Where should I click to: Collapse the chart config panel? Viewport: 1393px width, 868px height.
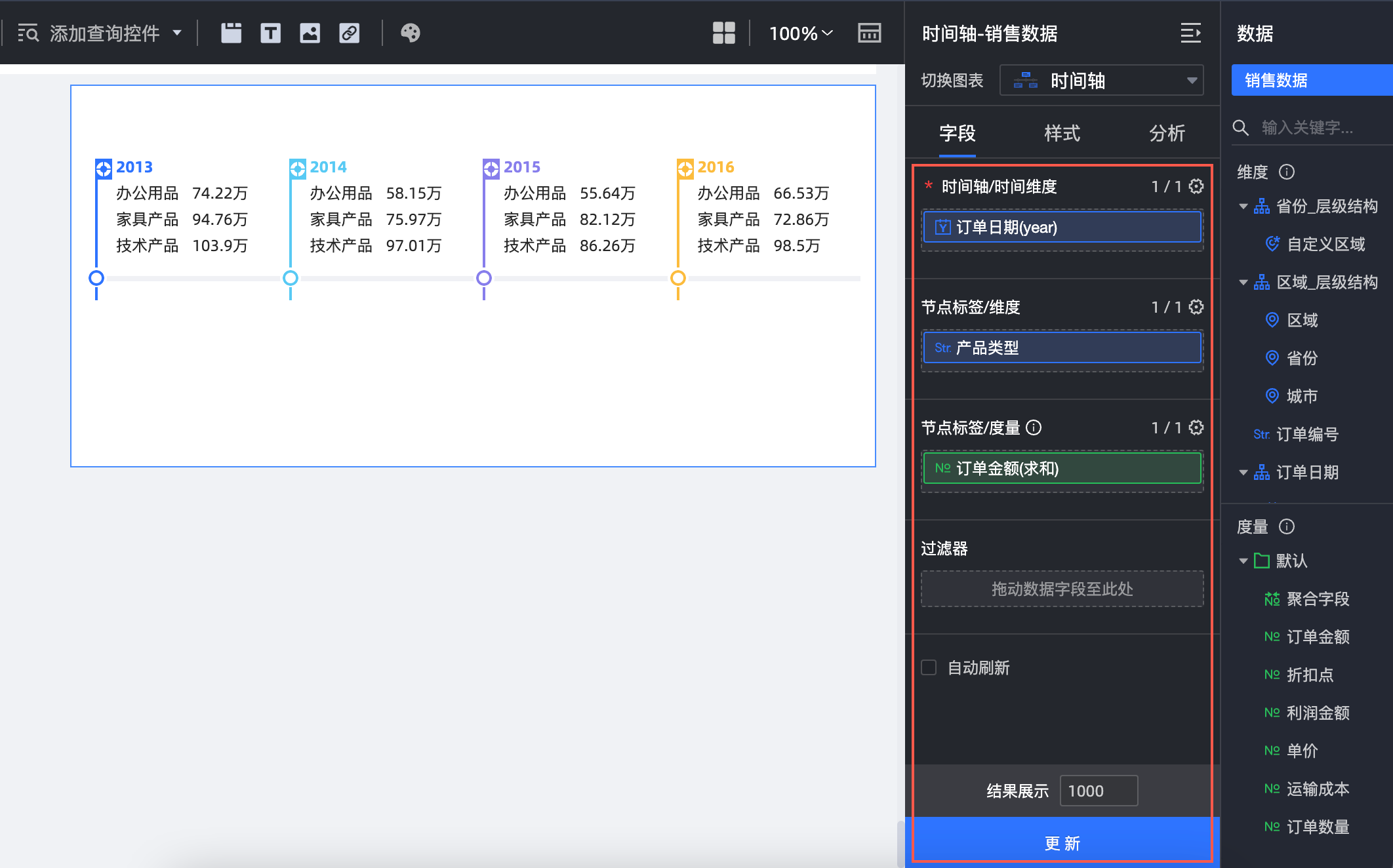[x=1190, y=33]
